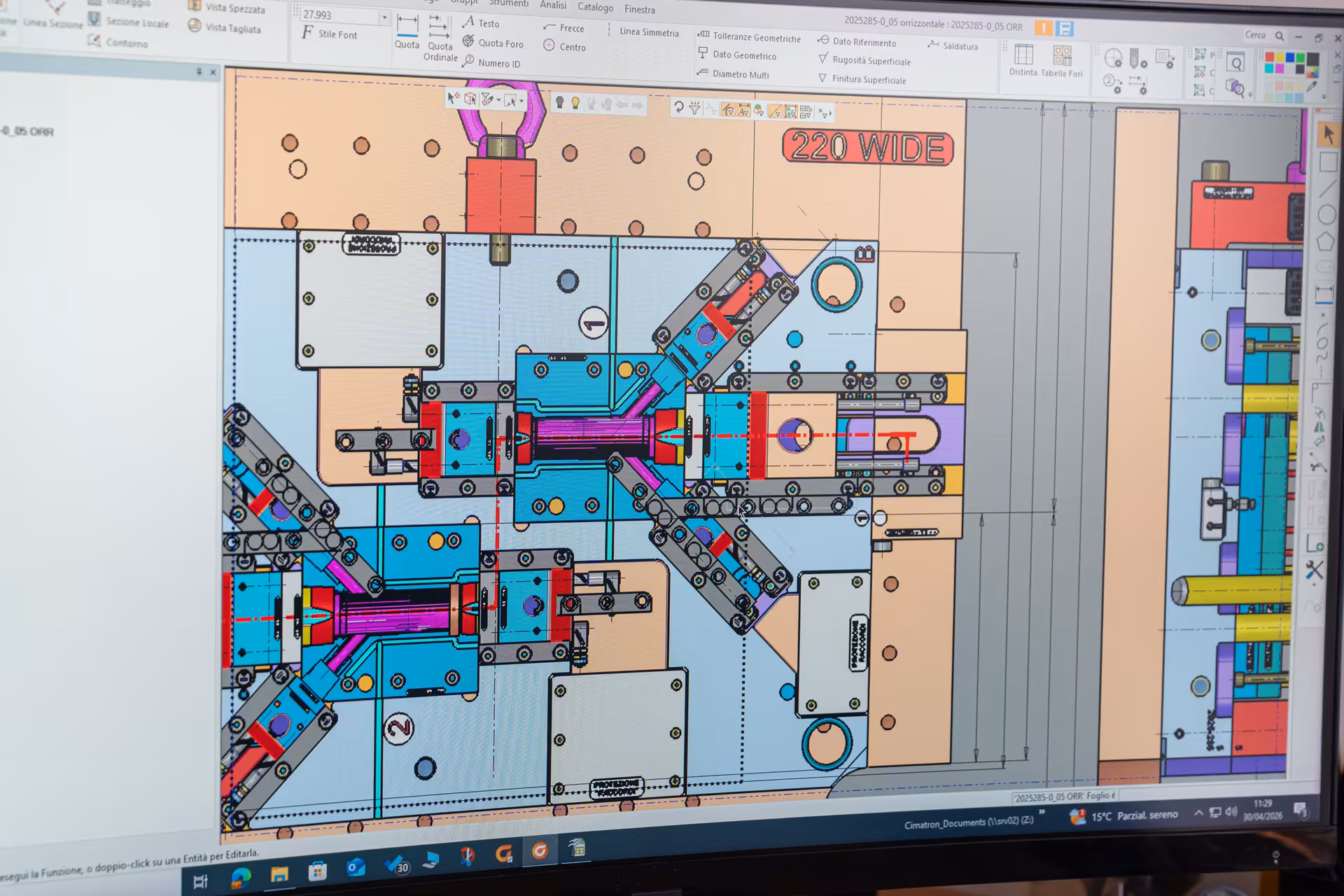Open the selection filter dropdown arrow
This screenshot has width=1344, height=896.
[x=498, y=101]
